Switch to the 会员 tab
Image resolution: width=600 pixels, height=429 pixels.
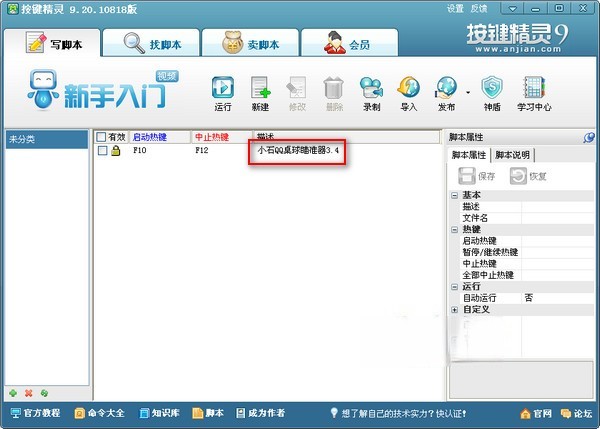[349, 43]
